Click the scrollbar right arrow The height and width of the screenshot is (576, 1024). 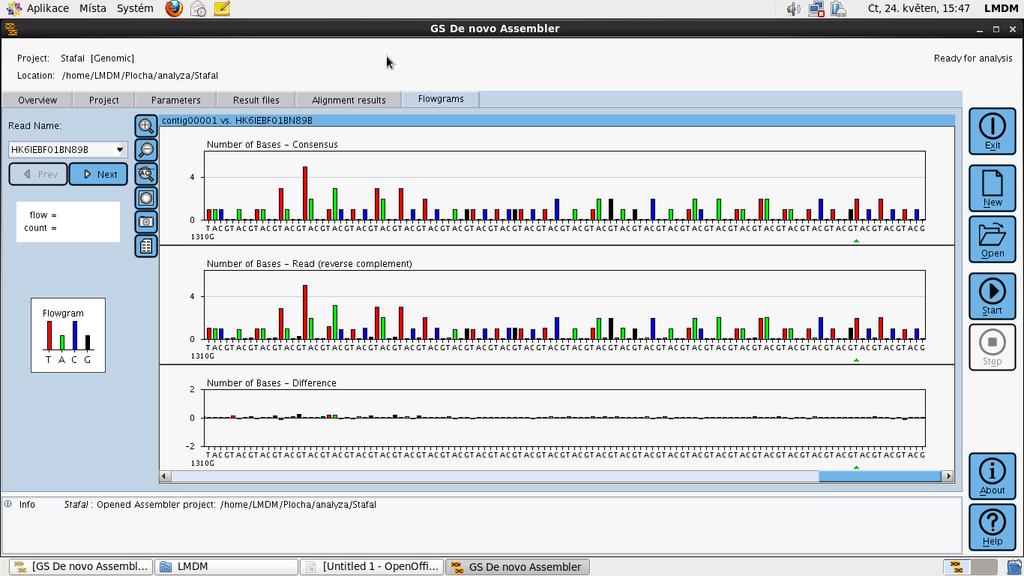(948, 477)
